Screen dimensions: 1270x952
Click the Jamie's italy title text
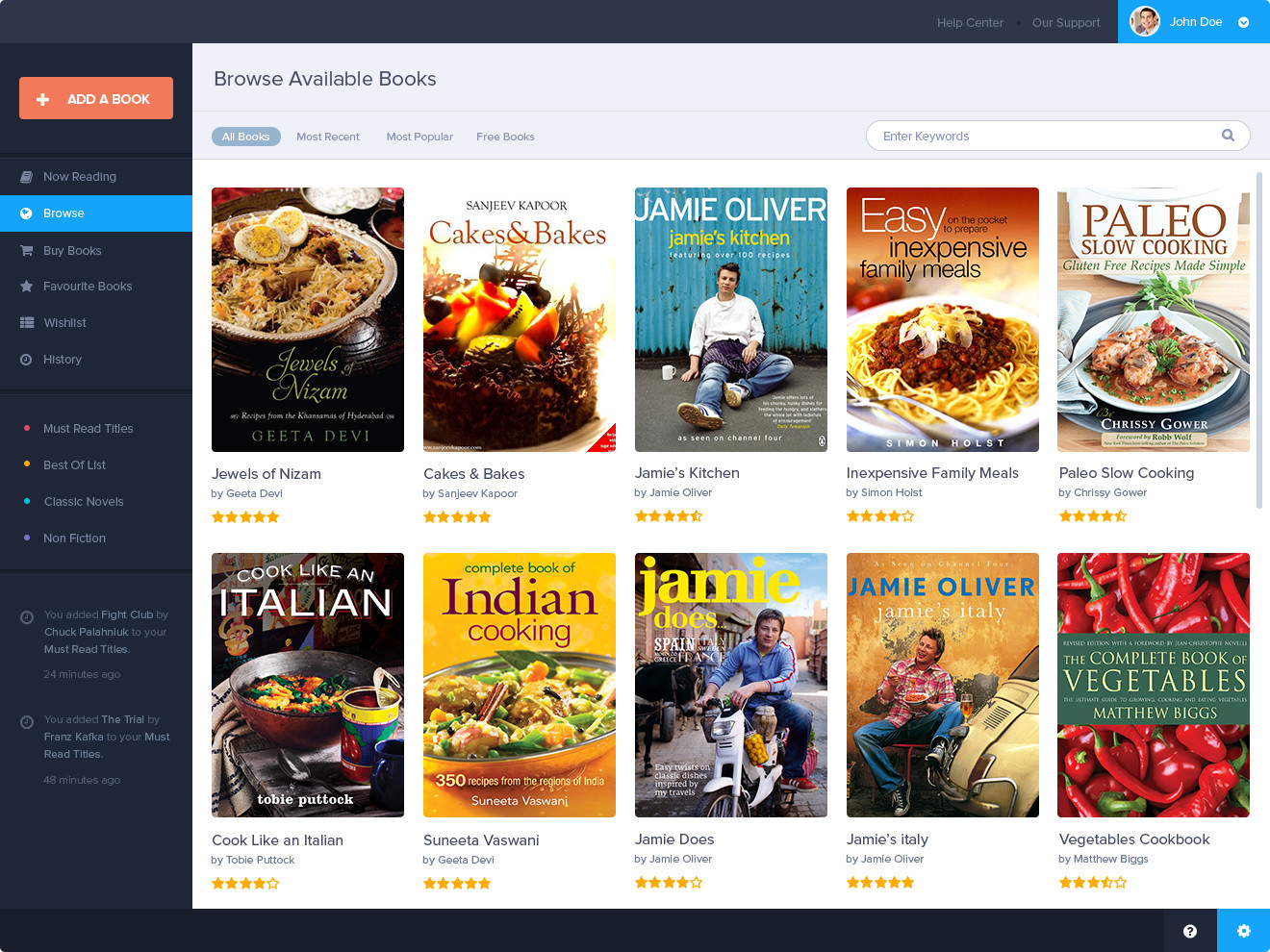coord(887,839)
